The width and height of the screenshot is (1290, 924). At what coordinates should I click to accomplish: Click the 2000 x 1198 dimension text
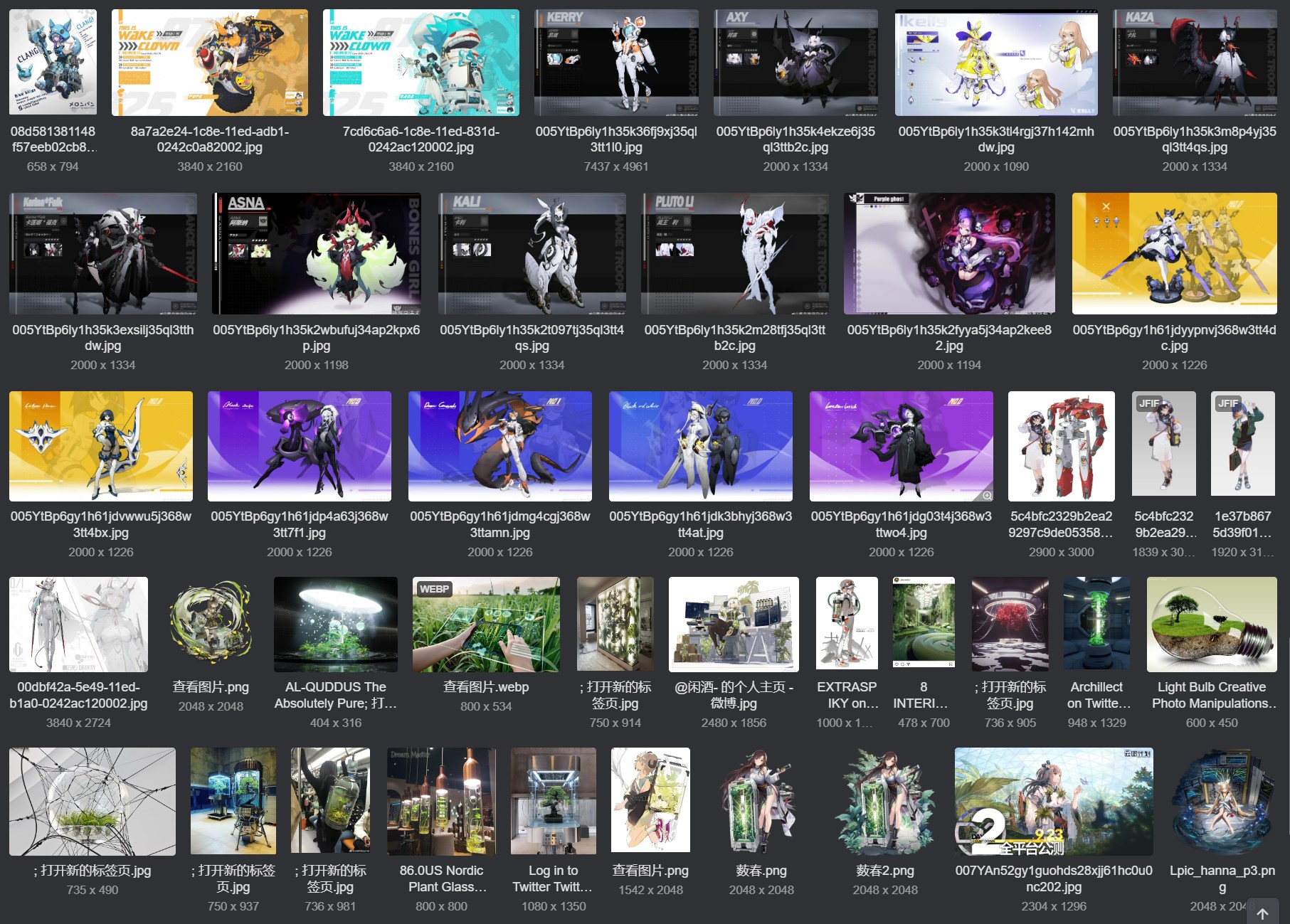pyautogui.click(x=317, y=365)
